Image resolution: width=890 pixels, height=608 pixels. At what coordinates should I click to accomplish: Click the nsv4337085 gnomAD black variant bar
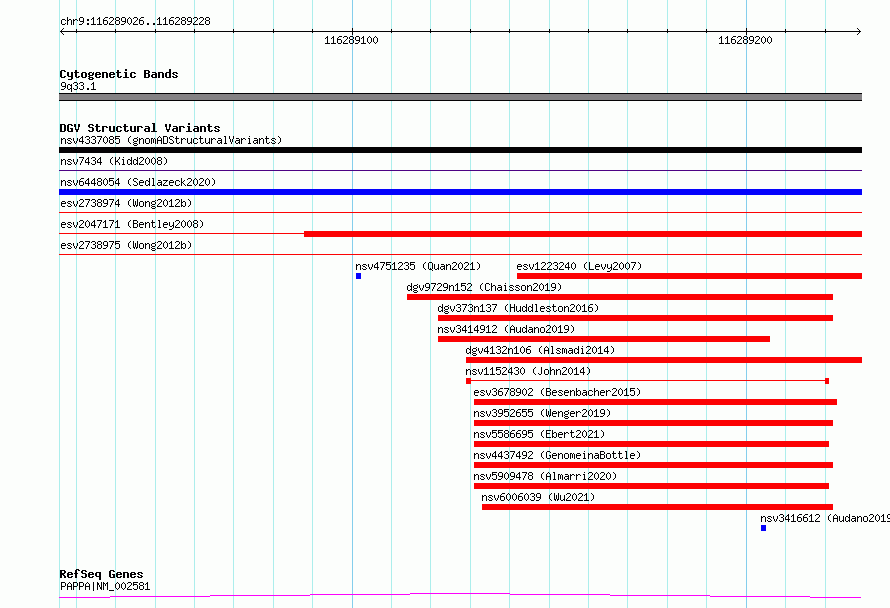pos(460,150)
